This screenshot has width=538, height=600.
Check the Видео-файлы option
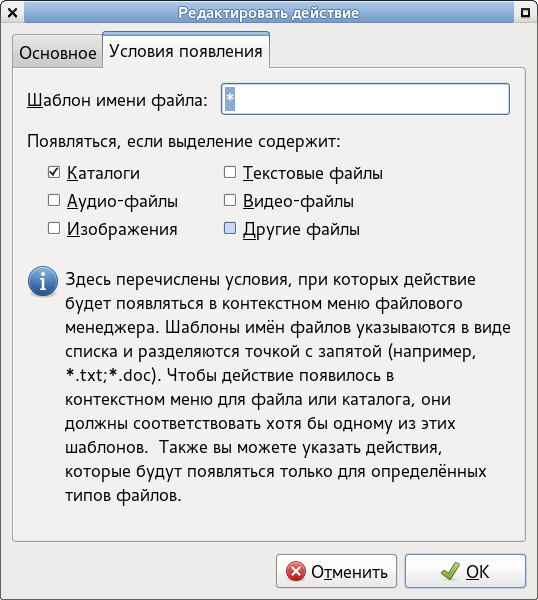click(230, 200)
